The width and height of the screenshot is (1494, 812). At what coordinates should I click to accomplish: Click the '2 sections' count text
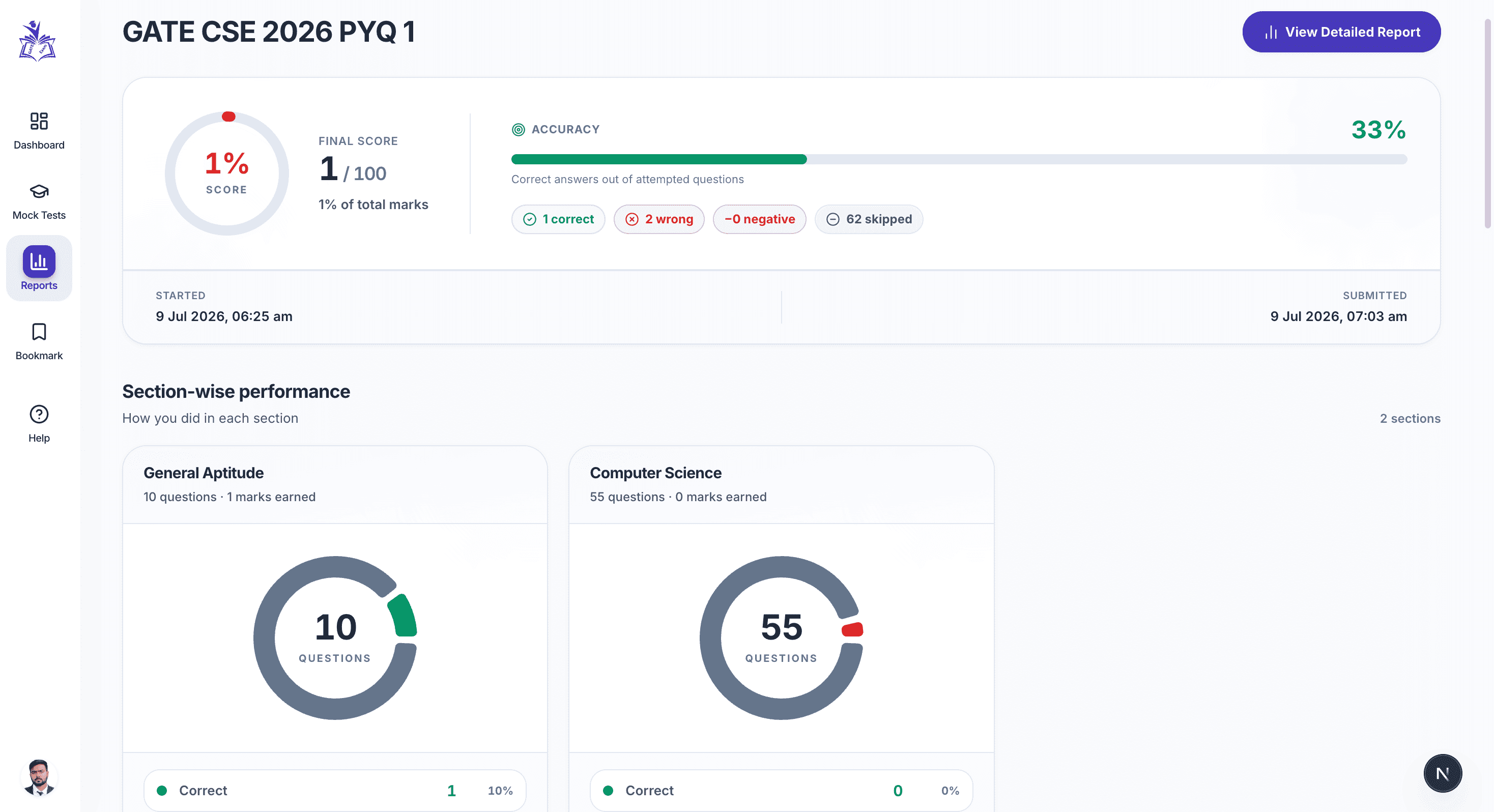[1410, 418]
